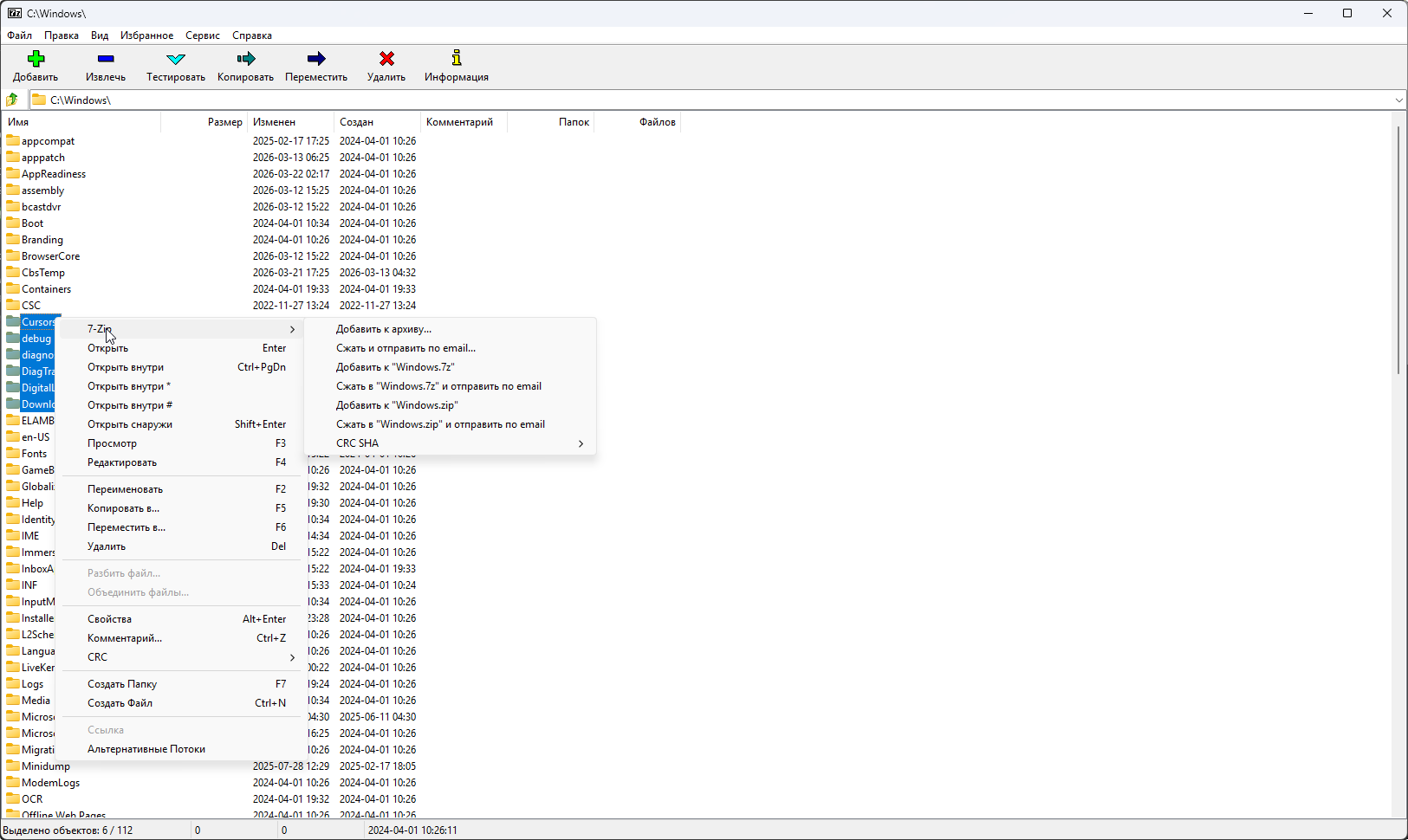Viewport: 1408px width, 840px height.
Task: Click the Информация toolbar icon
Action: 457,58
